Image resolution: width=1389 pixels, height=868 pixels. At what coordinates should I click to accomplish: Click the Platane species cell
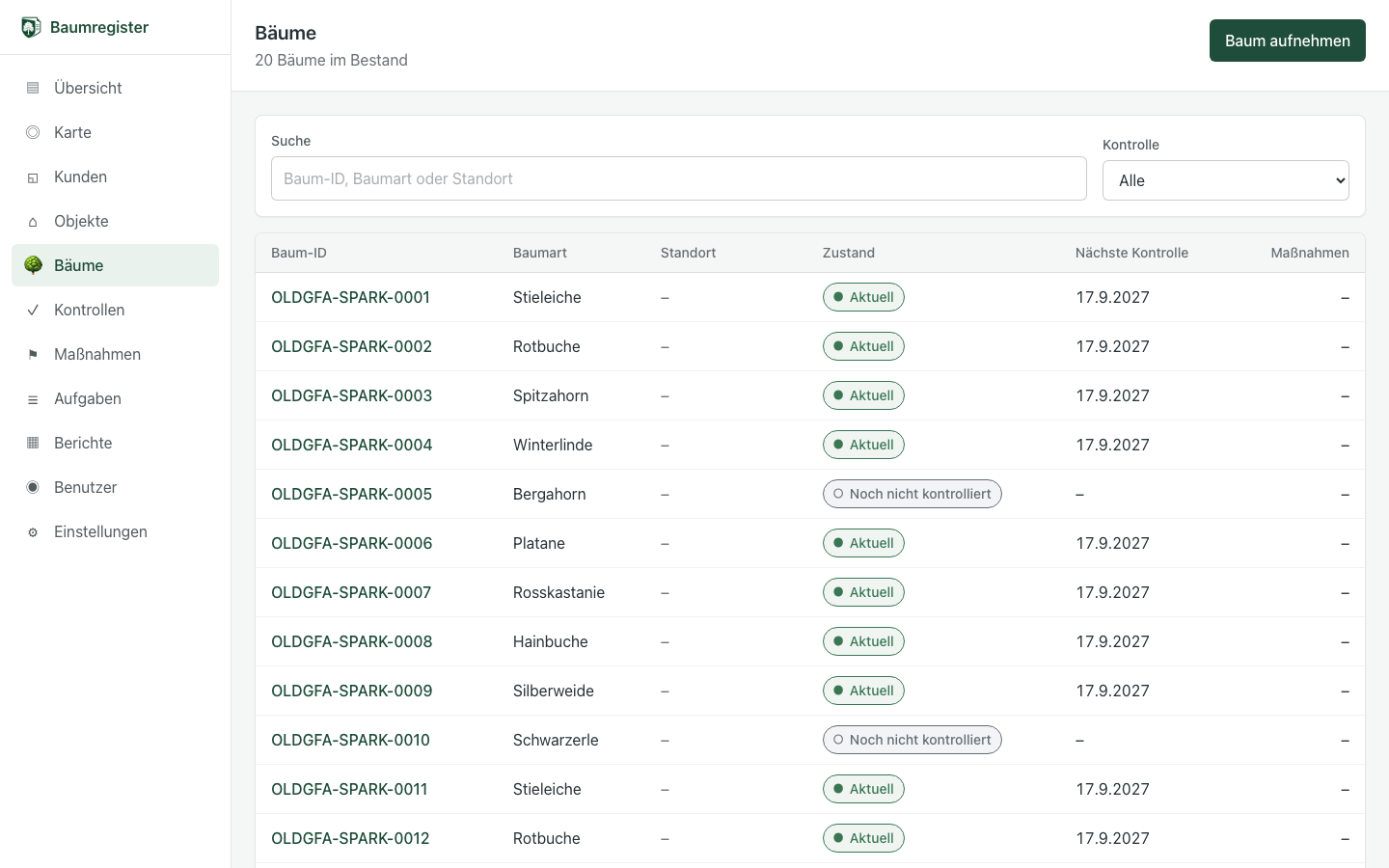tap(539, 543)
